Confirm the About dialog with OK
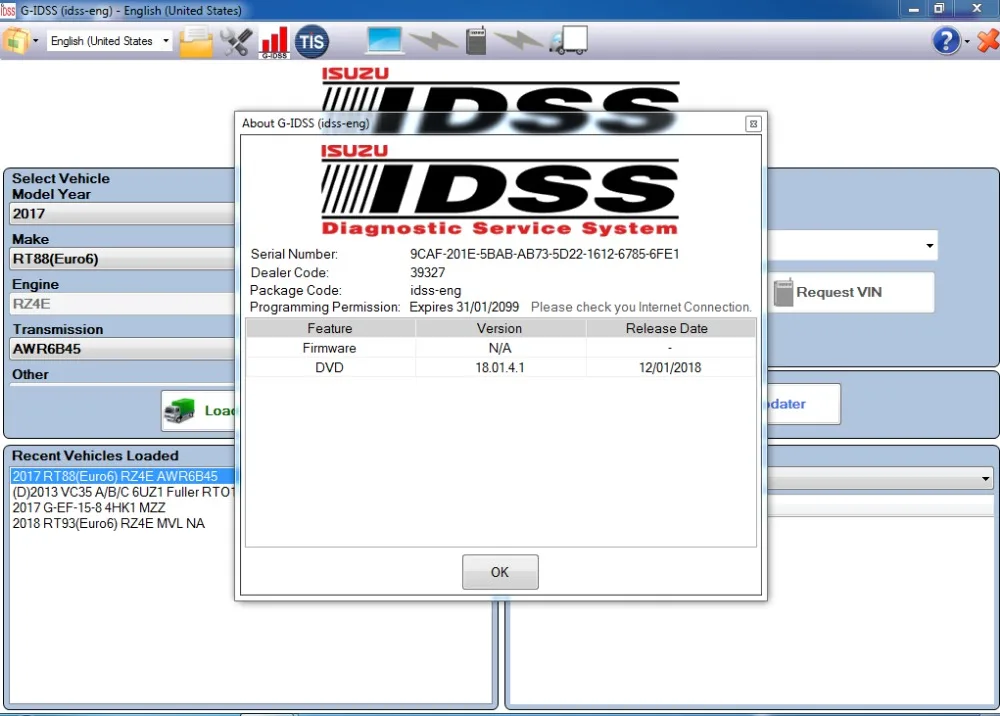1000x716 pixels. pyautogui.click(x=500, y=572)
